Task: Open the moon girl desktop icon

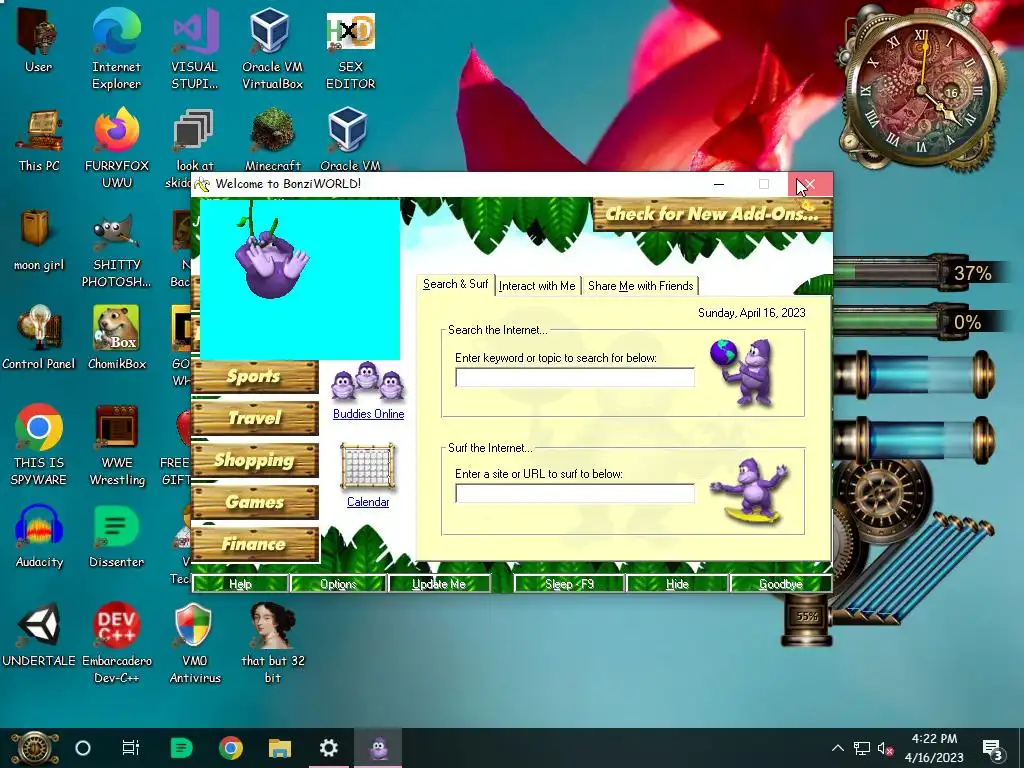Action: (x=39, y=240)
